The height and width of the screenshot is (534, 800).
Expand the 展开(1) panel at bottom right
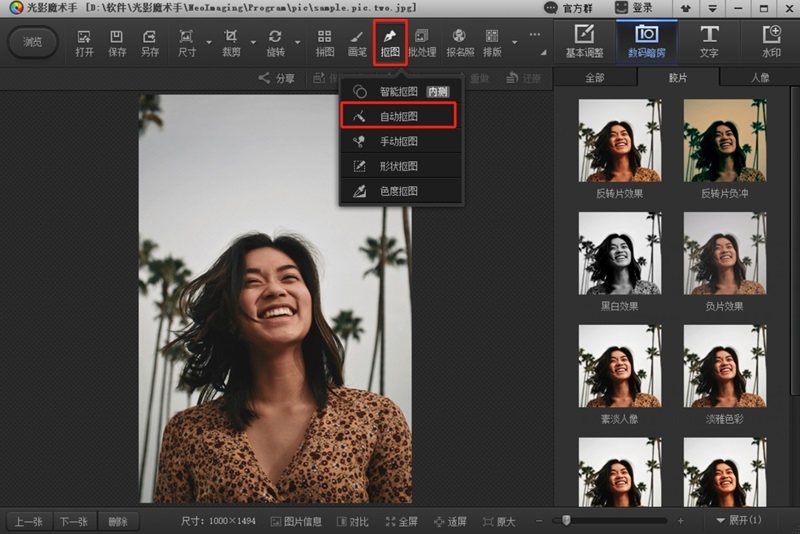click(739, 521)
